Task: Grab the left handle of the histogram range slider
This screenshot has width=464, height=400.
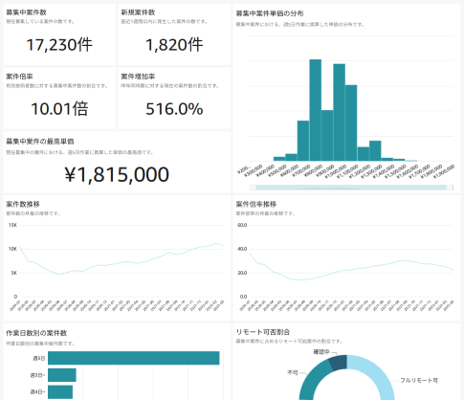Action: pyautogui.click(x=253, y=188)
